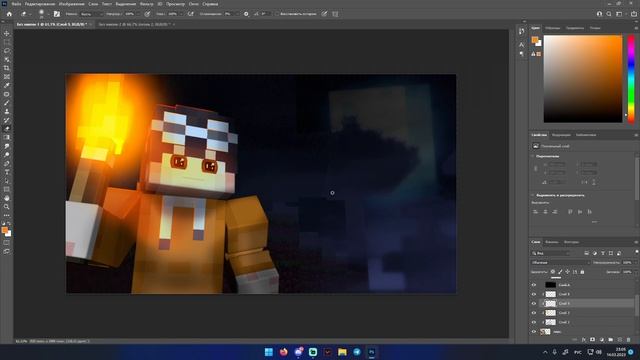Hide the top layer with black thumbnail
Viewport: 640px width, 360px height.
pos(533,285)
